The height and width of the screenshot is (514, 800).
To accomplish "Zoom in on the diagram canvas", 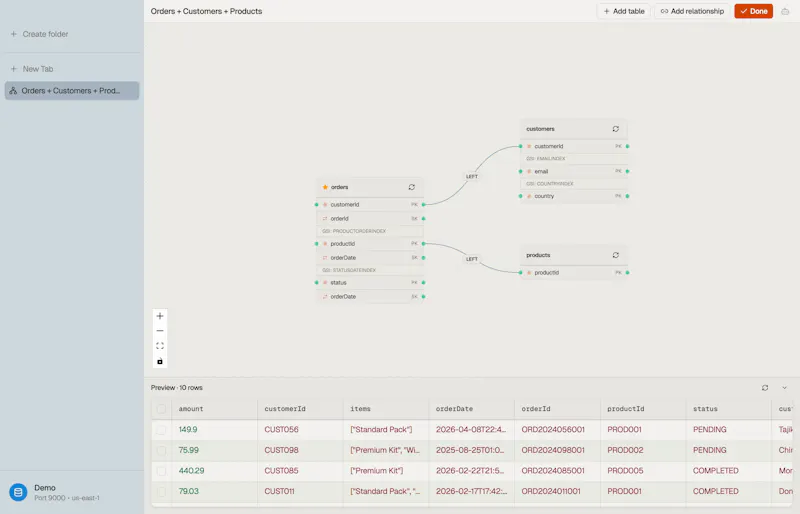I will 160,316.
